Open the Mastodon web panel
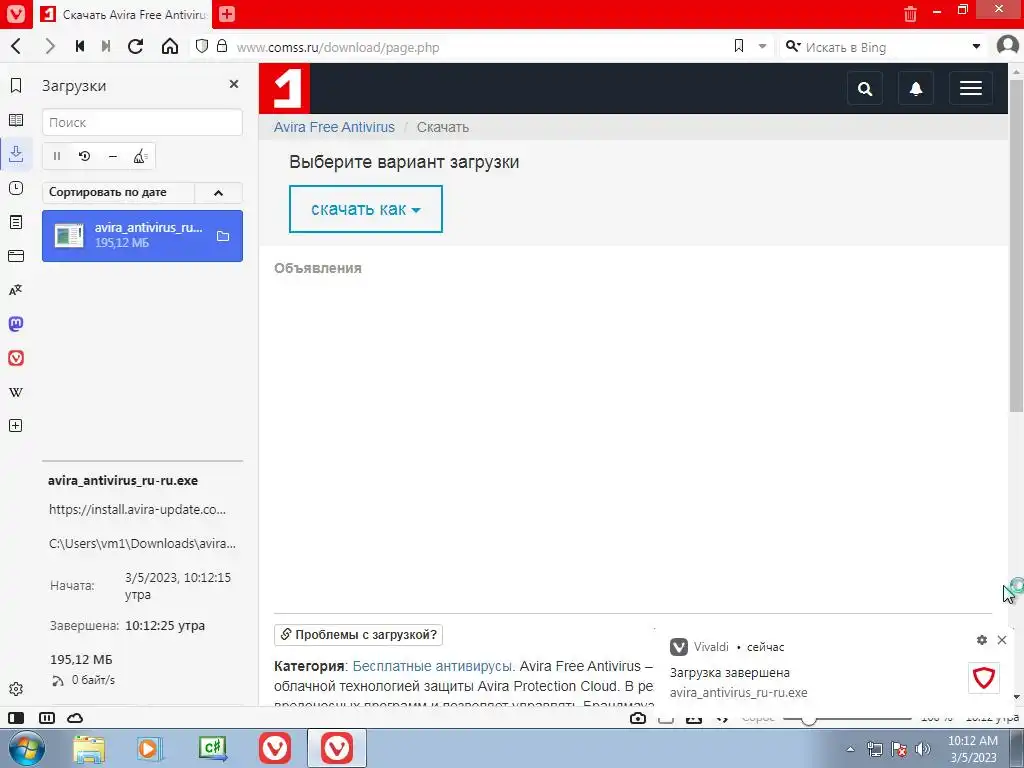The image size is (1024, 768). coord(16,324)
